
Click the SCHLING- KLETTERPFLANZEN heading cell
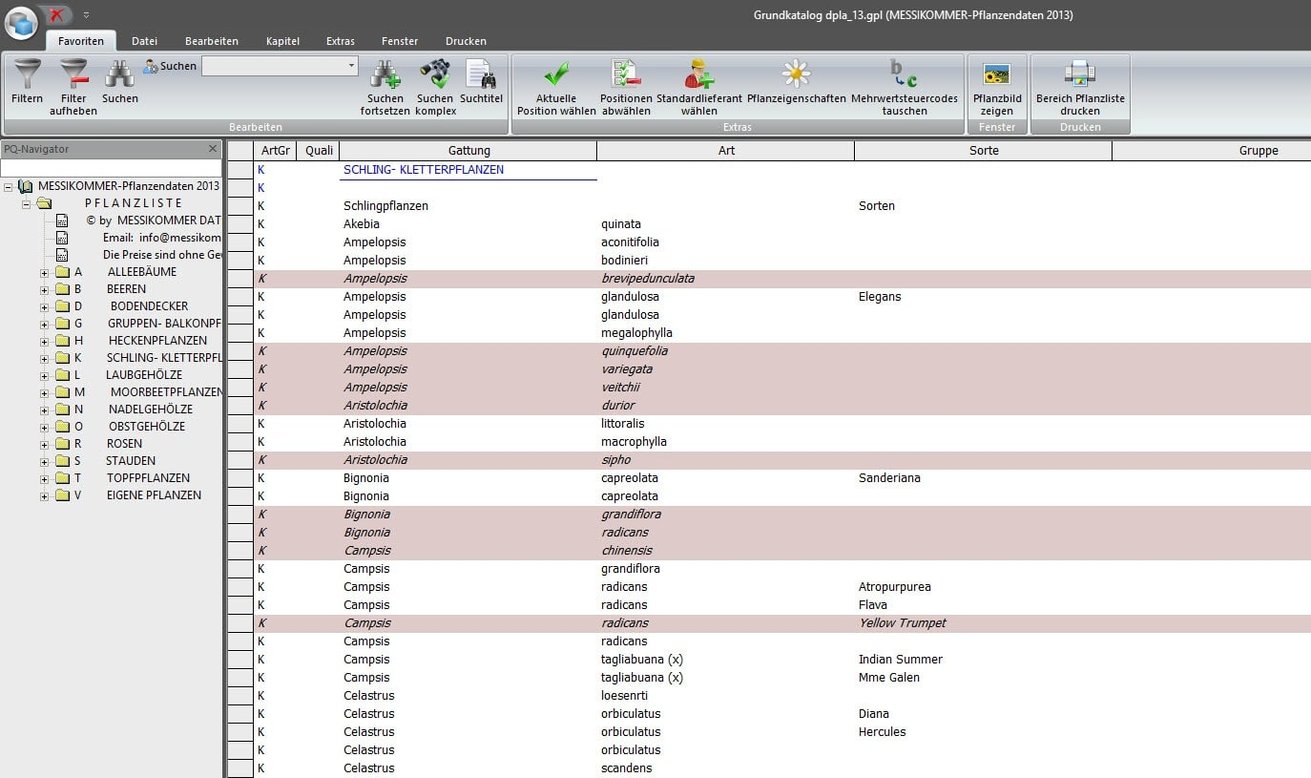click(x=469, y=170)
